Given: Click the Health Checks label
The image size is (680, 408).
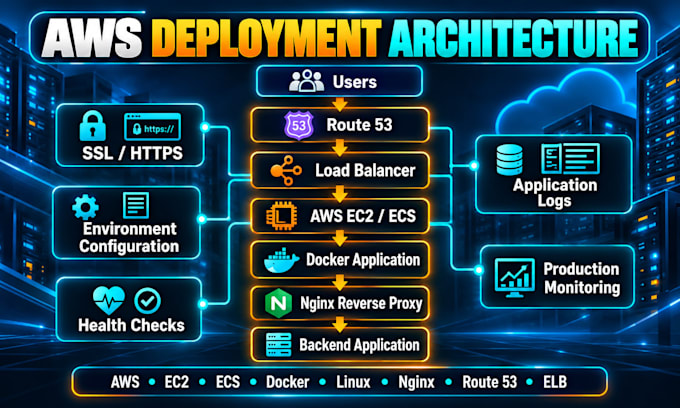Looking at the screenshot, I should (x=131, y=325).
